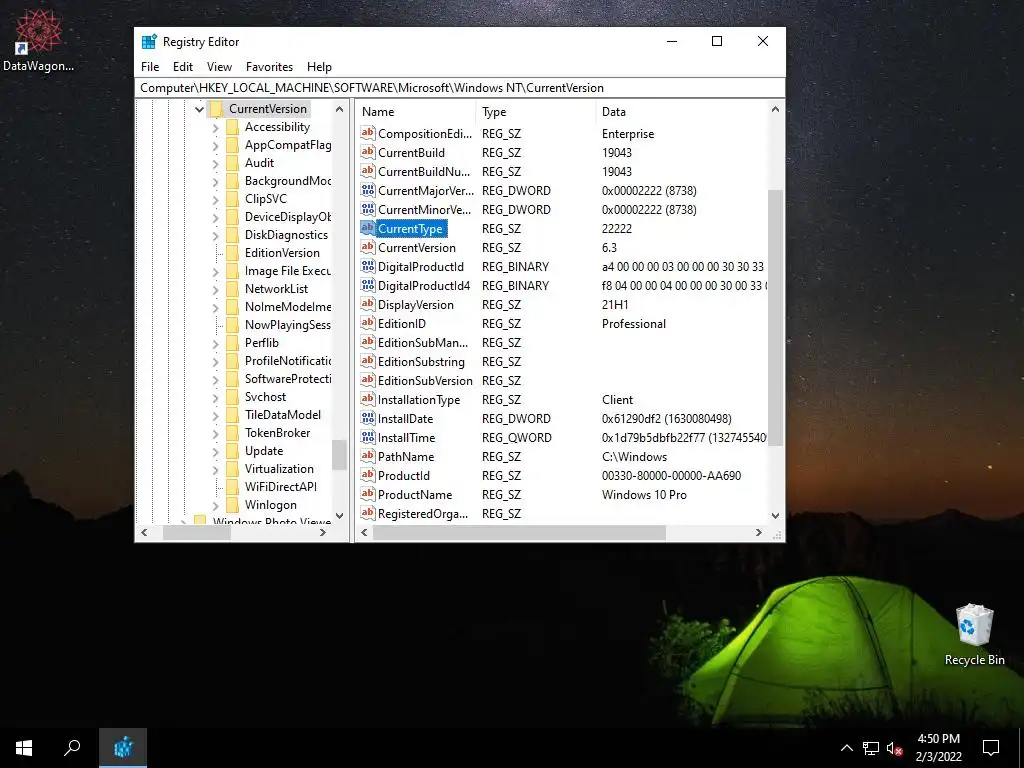Viewport: 1024px width, 768px height.
Task: Open the File menu
Action: (150, 67)
